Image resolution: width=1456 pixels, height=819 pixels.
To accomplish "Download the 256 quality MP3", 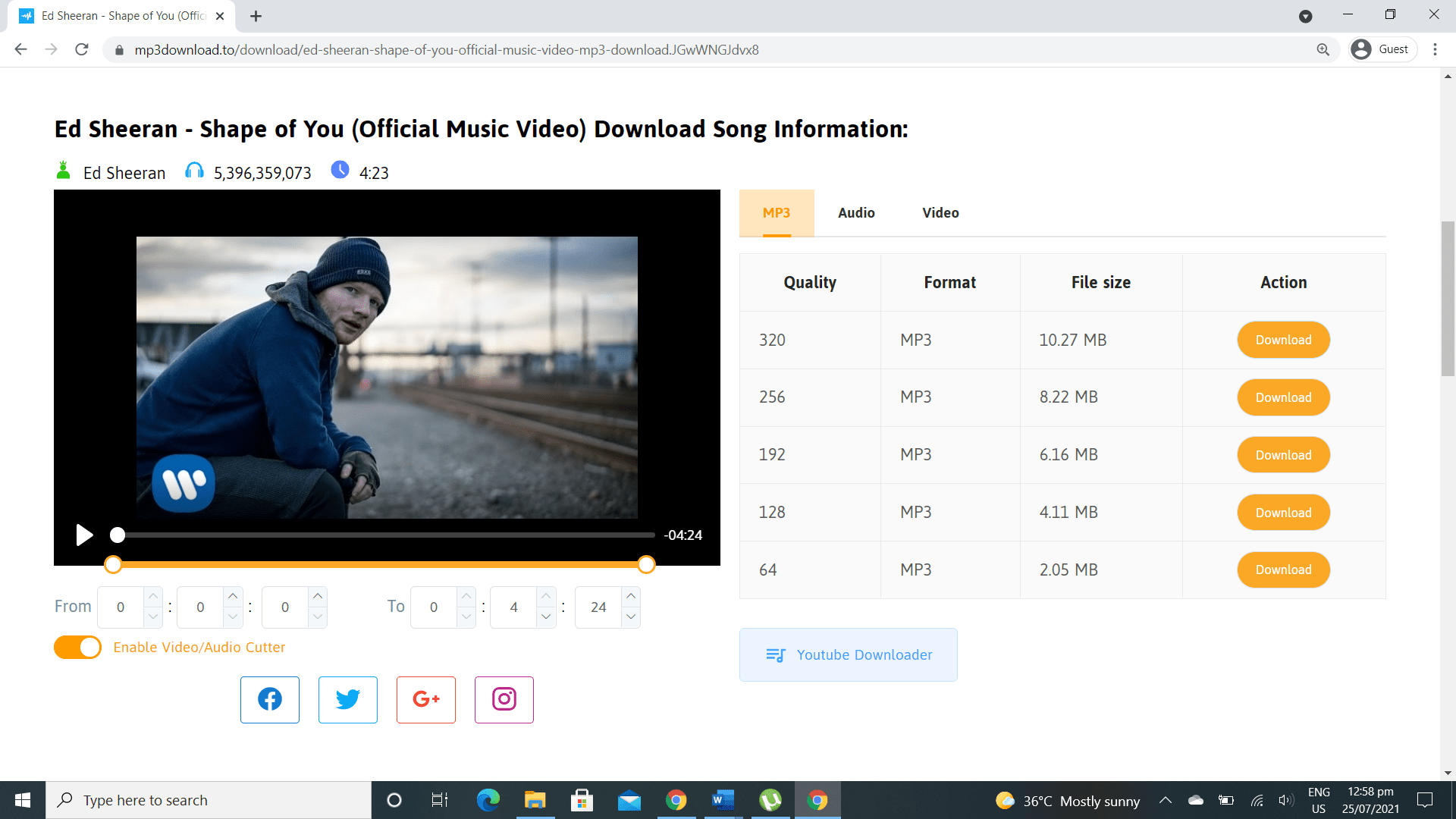I will (1283, 397).
